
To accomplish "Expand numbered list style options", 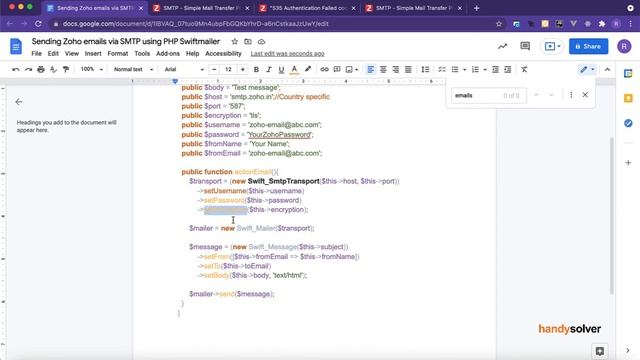I will pyautogui.click(x=485, y=70).
